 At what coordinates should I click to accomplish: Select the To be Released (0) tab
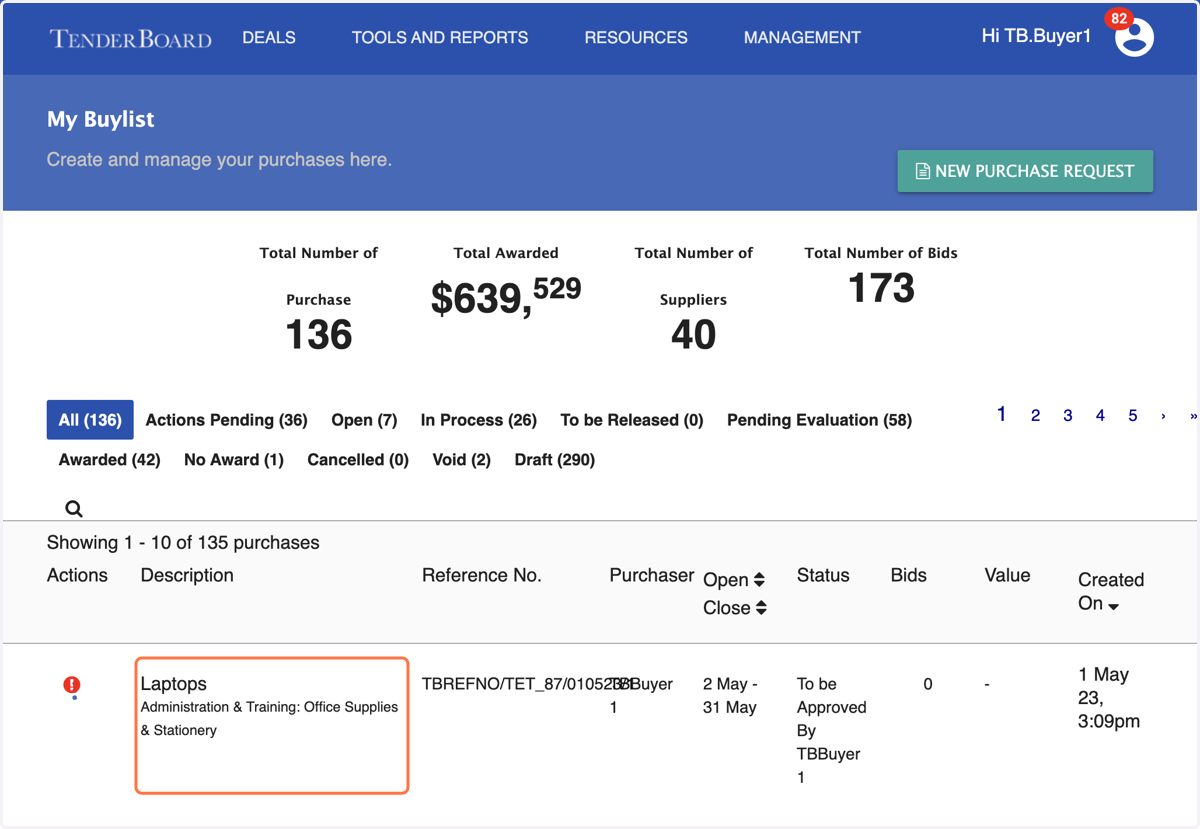click(632, 420)
